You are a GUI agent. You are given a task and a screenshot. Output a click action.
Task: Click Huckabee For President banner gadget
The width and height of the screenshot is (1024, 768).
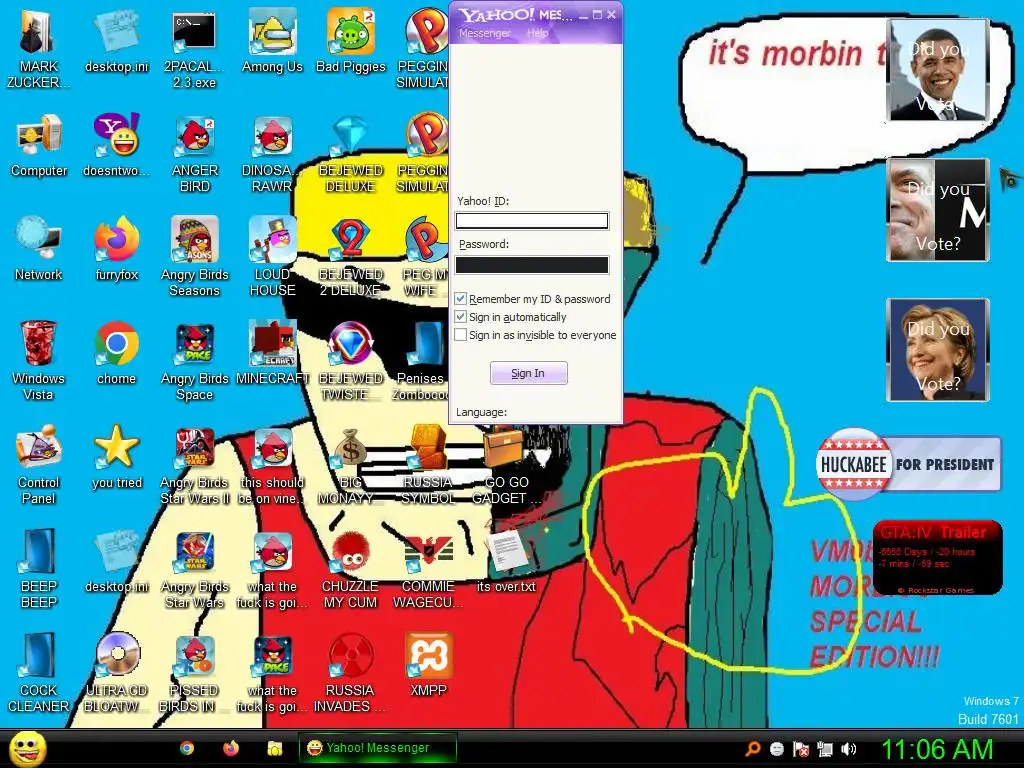coord(908,464)
